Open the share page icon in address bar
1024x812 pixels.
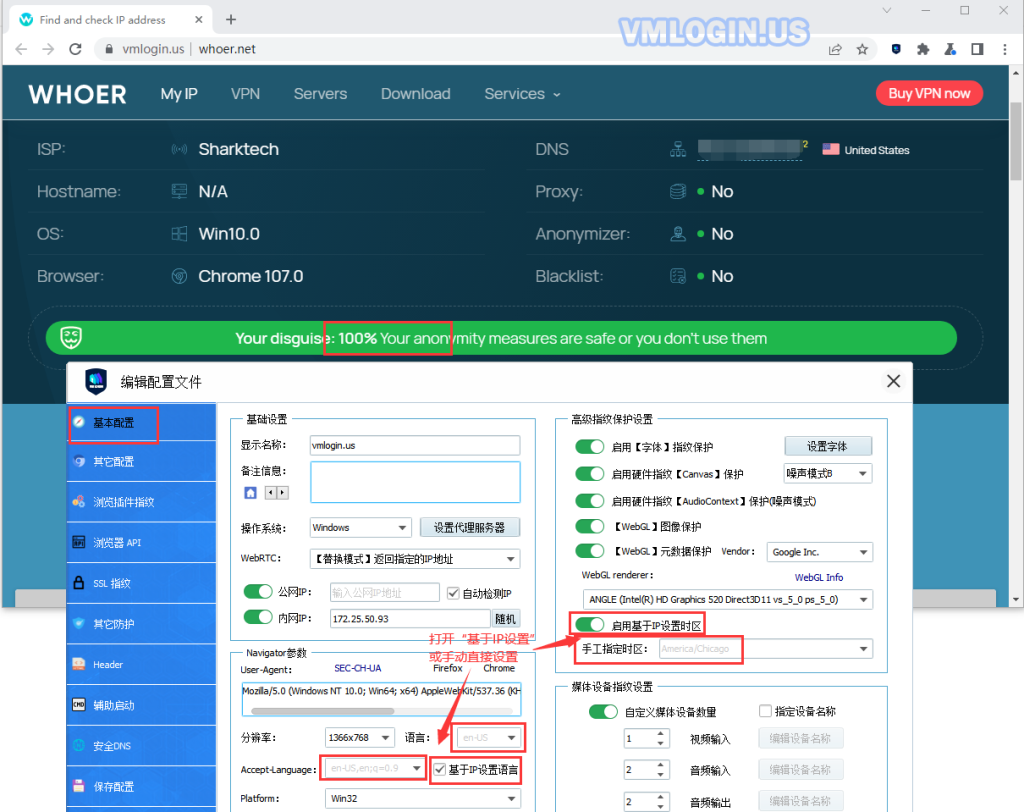835,50
